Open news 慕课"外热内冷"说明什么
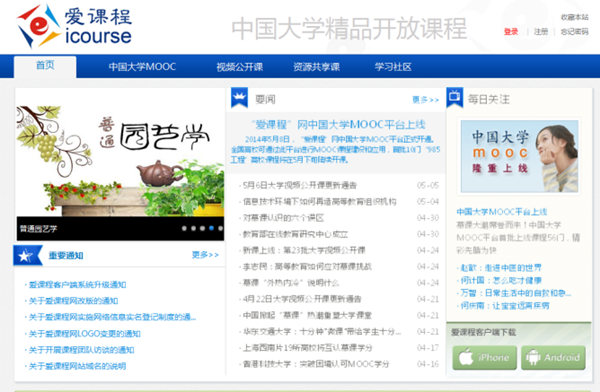The width and height of the screenshot is (600, 392). [x=291, y=283]
